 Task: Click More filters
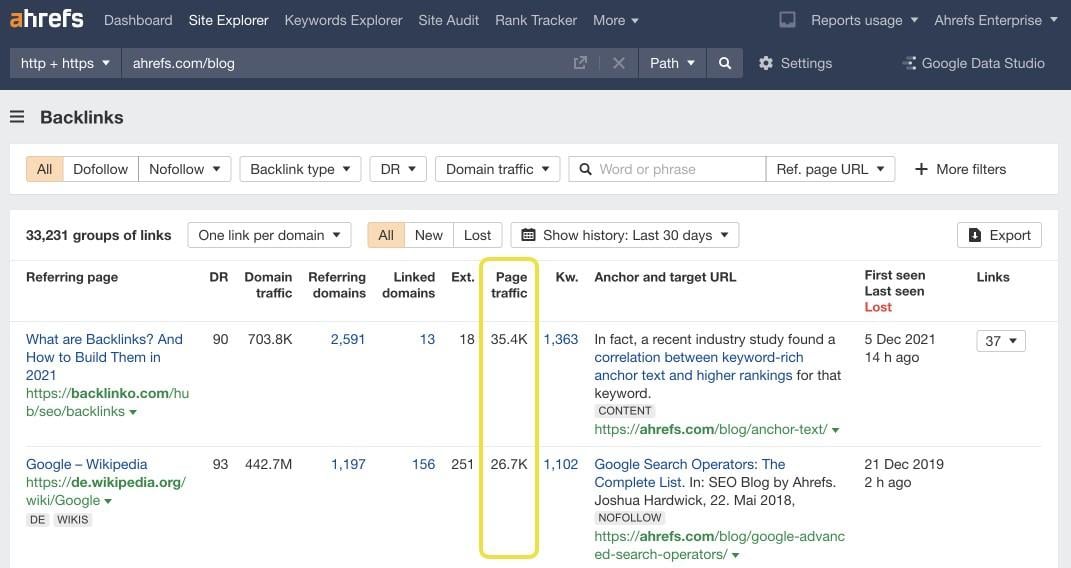pyautogui.click(x=960, y=169)
